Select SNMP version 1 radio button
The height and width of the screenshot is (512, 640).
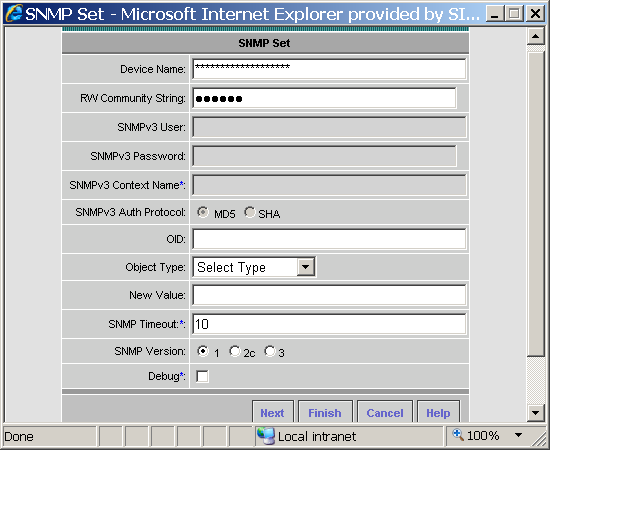click(x=202, y=351)
